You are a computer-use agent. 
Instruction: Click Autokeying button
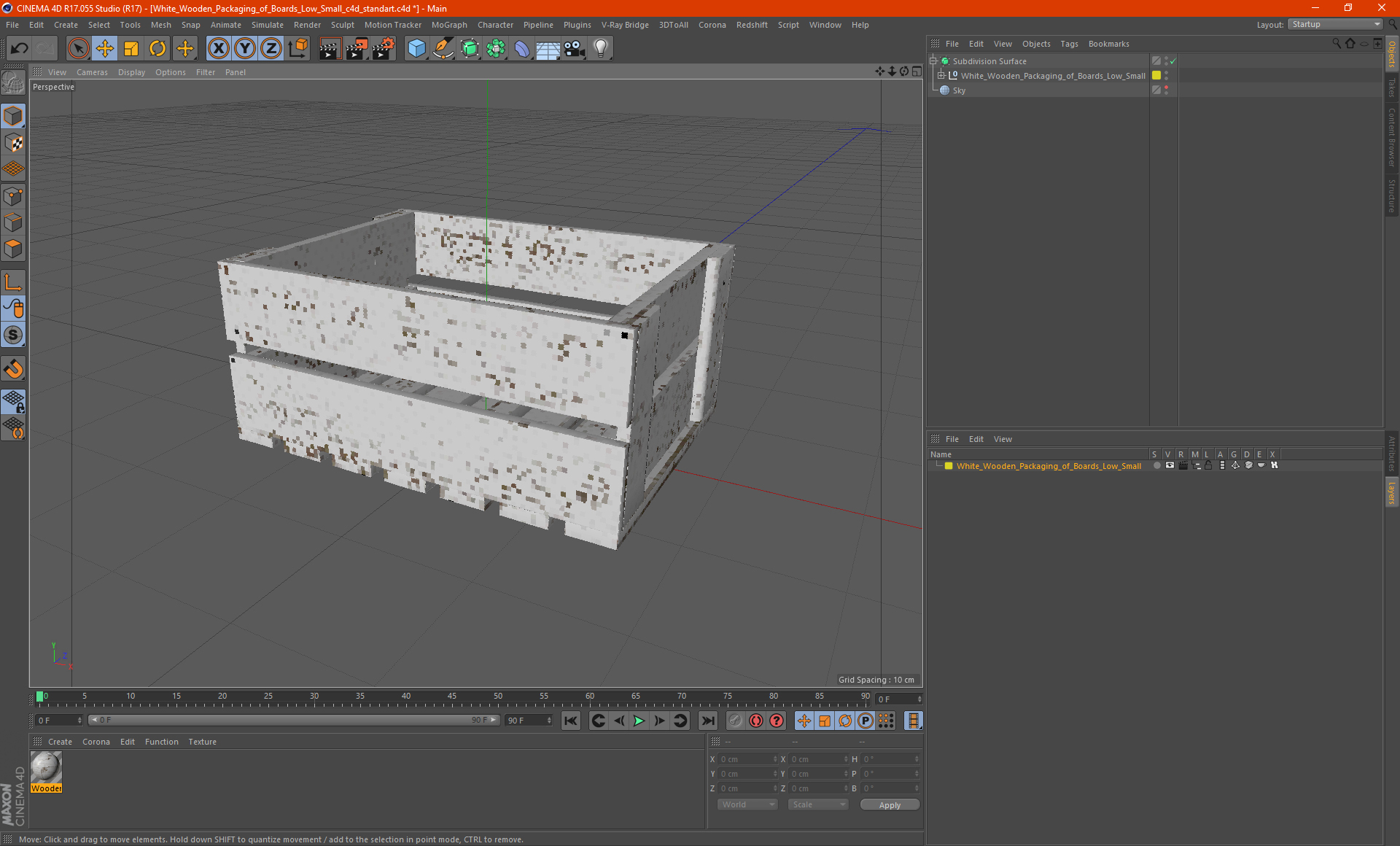tap(756, 721)
